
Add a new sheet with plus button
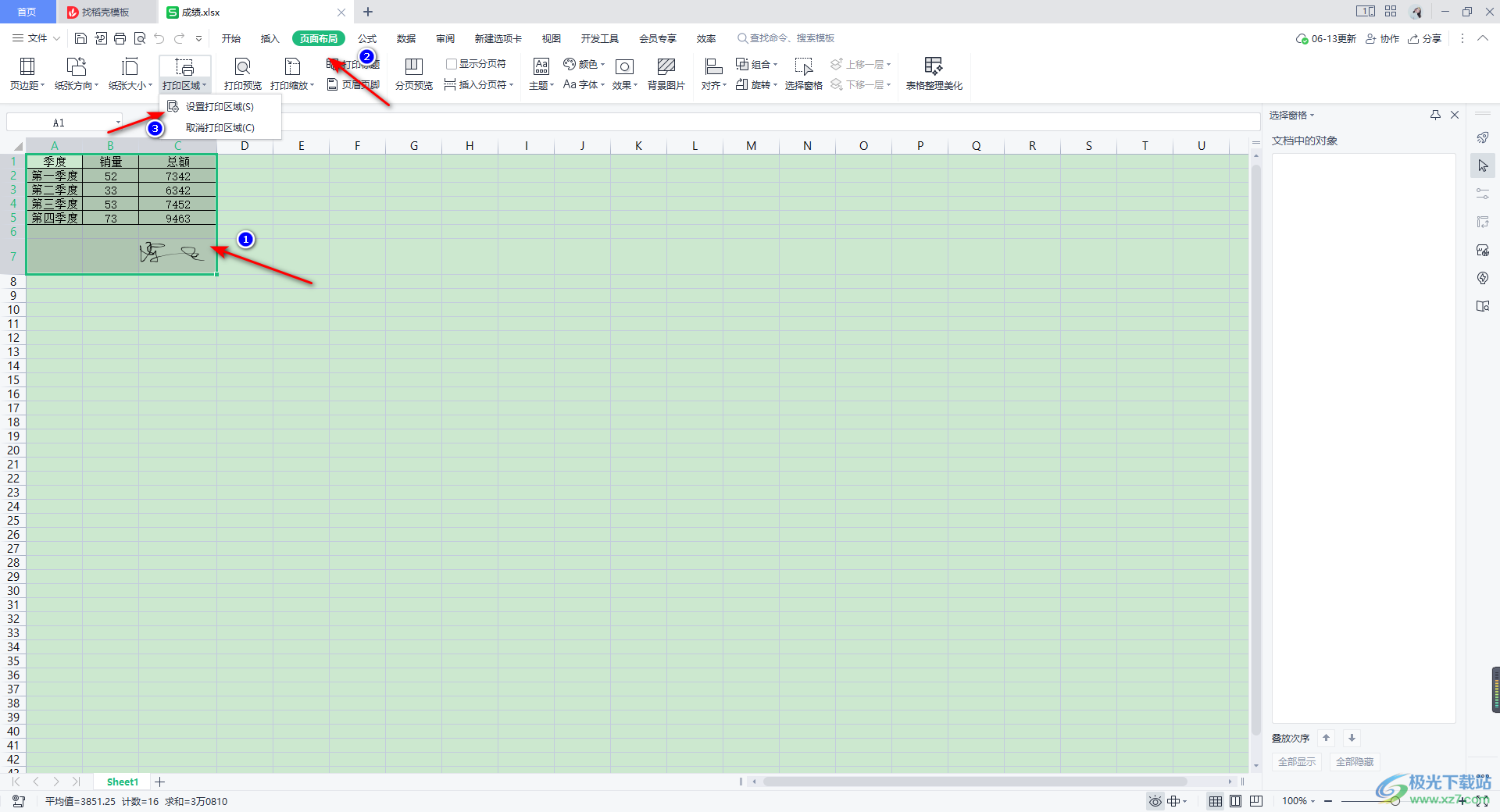(160, 782)
